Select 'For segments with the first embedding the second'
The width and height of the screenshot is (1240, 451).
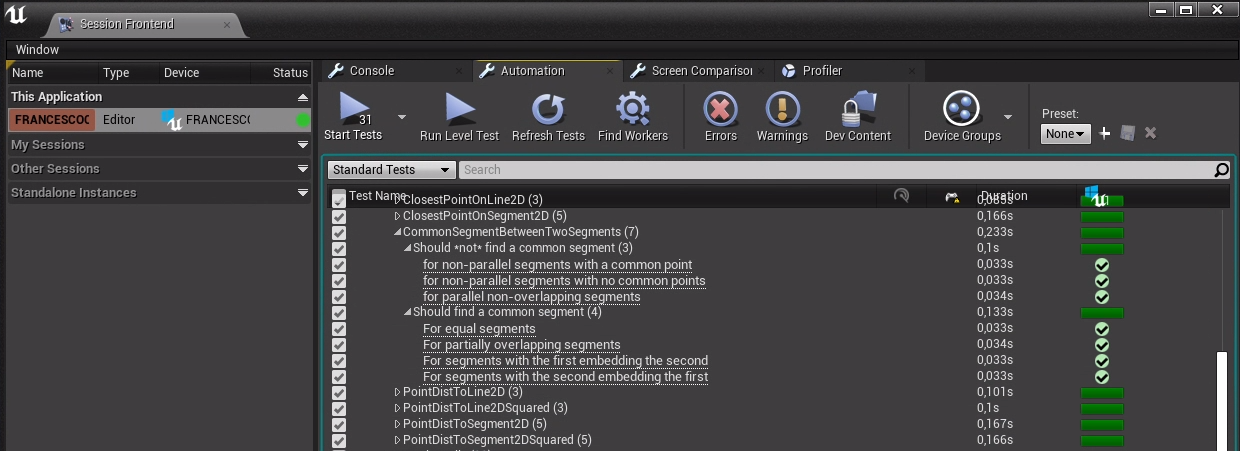click(x=565, y=361)
